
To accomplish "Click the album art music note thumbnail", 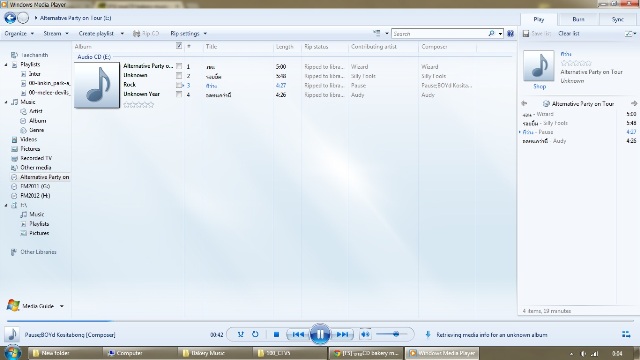I will pyautogui.click(x=97, y=85).
